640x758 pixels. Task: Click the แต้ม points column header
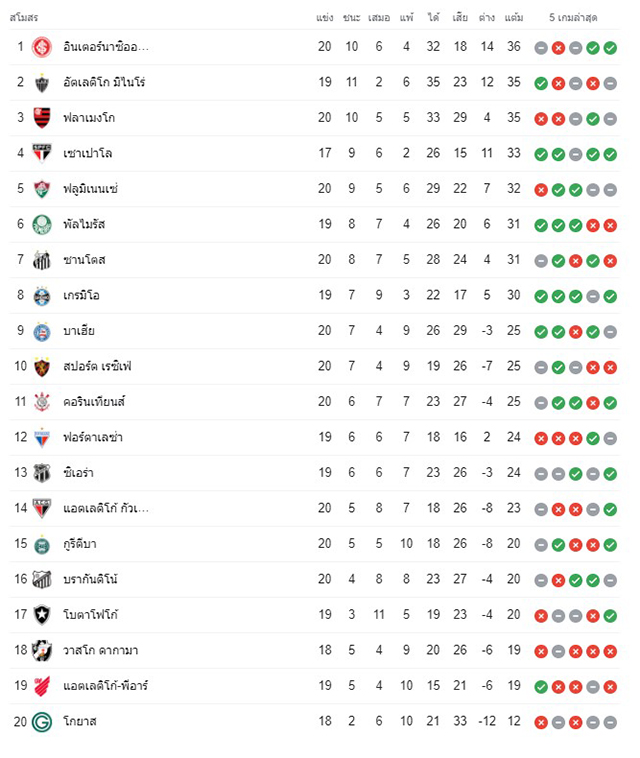click(x=513, y=17)
